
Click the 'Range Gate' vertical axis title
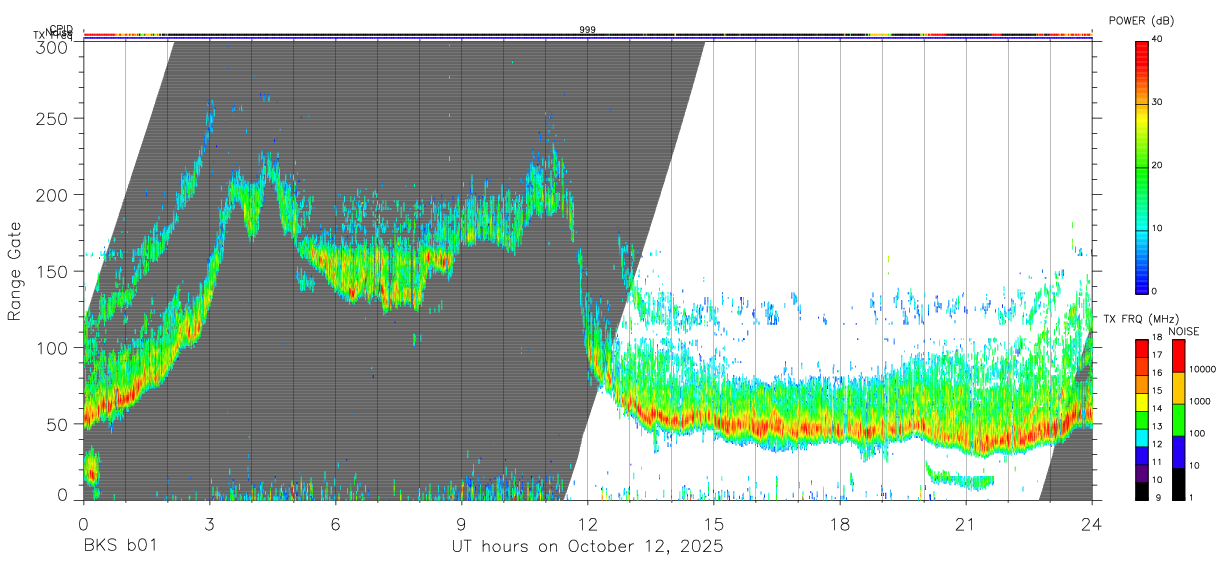15,270
